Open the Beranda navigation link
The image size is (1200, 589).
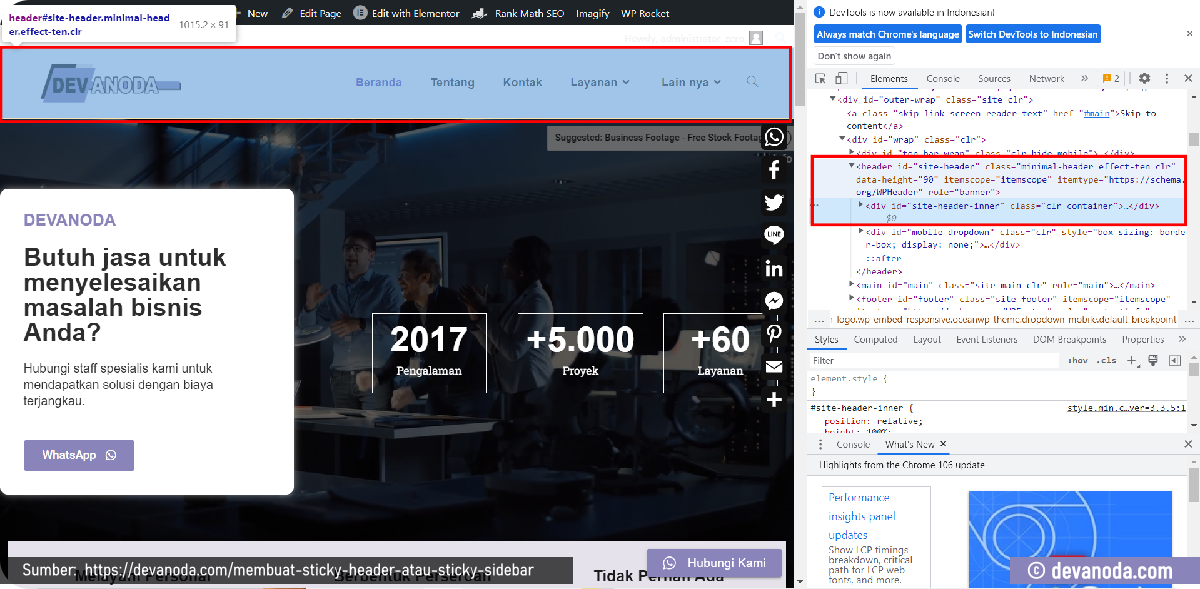[x=378, y=82]
